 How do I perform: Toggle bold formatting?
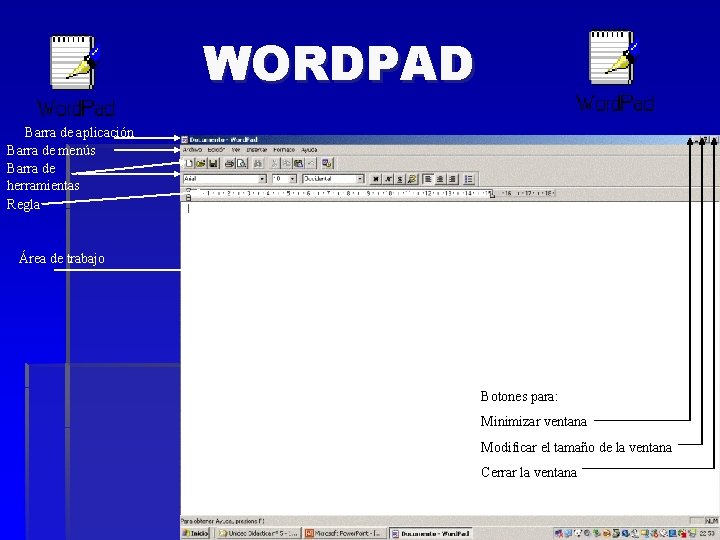click(x=376, y=179)
